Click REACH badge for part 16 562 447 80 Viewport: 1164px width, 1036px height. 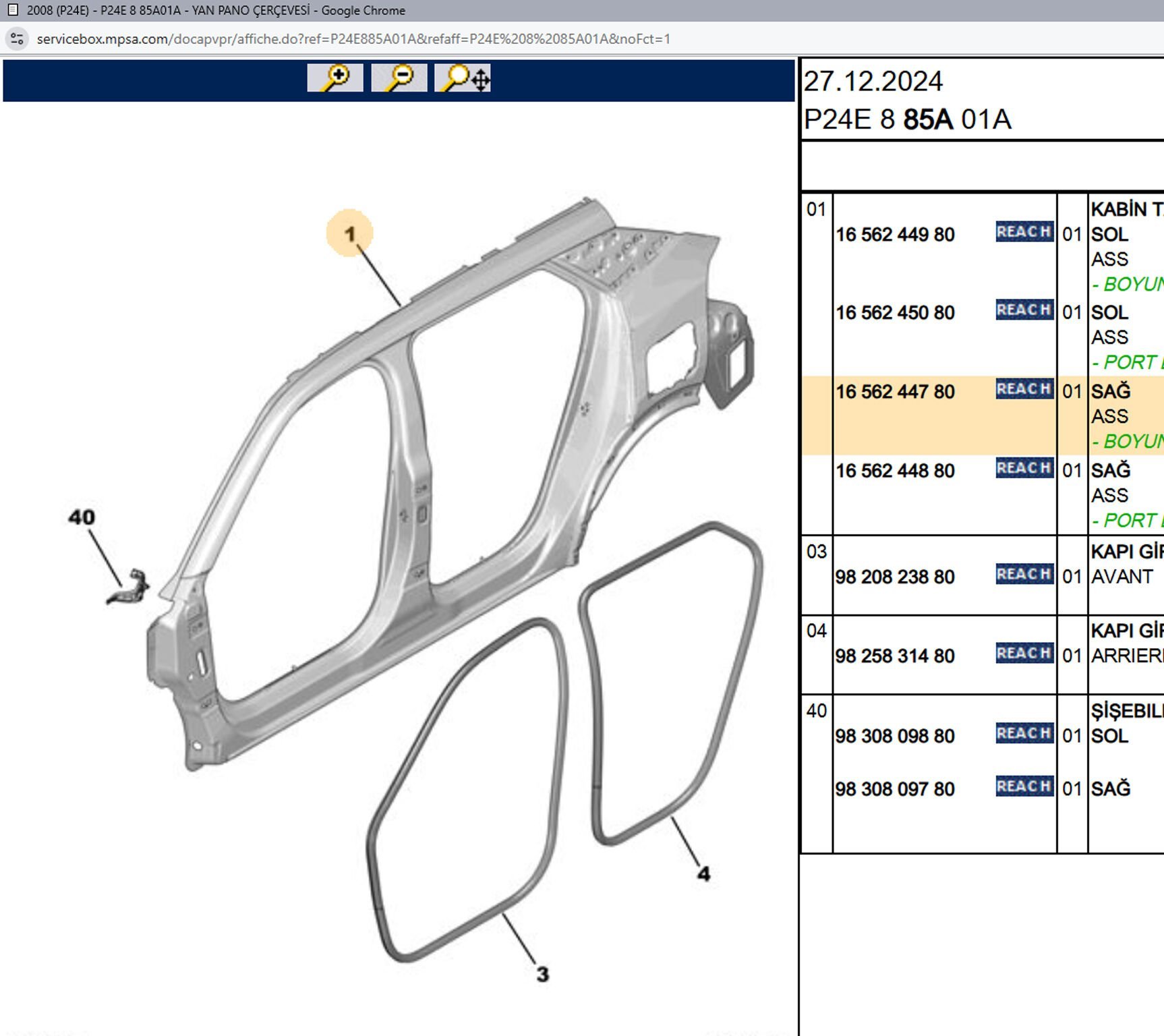[x=1024, y=389]
